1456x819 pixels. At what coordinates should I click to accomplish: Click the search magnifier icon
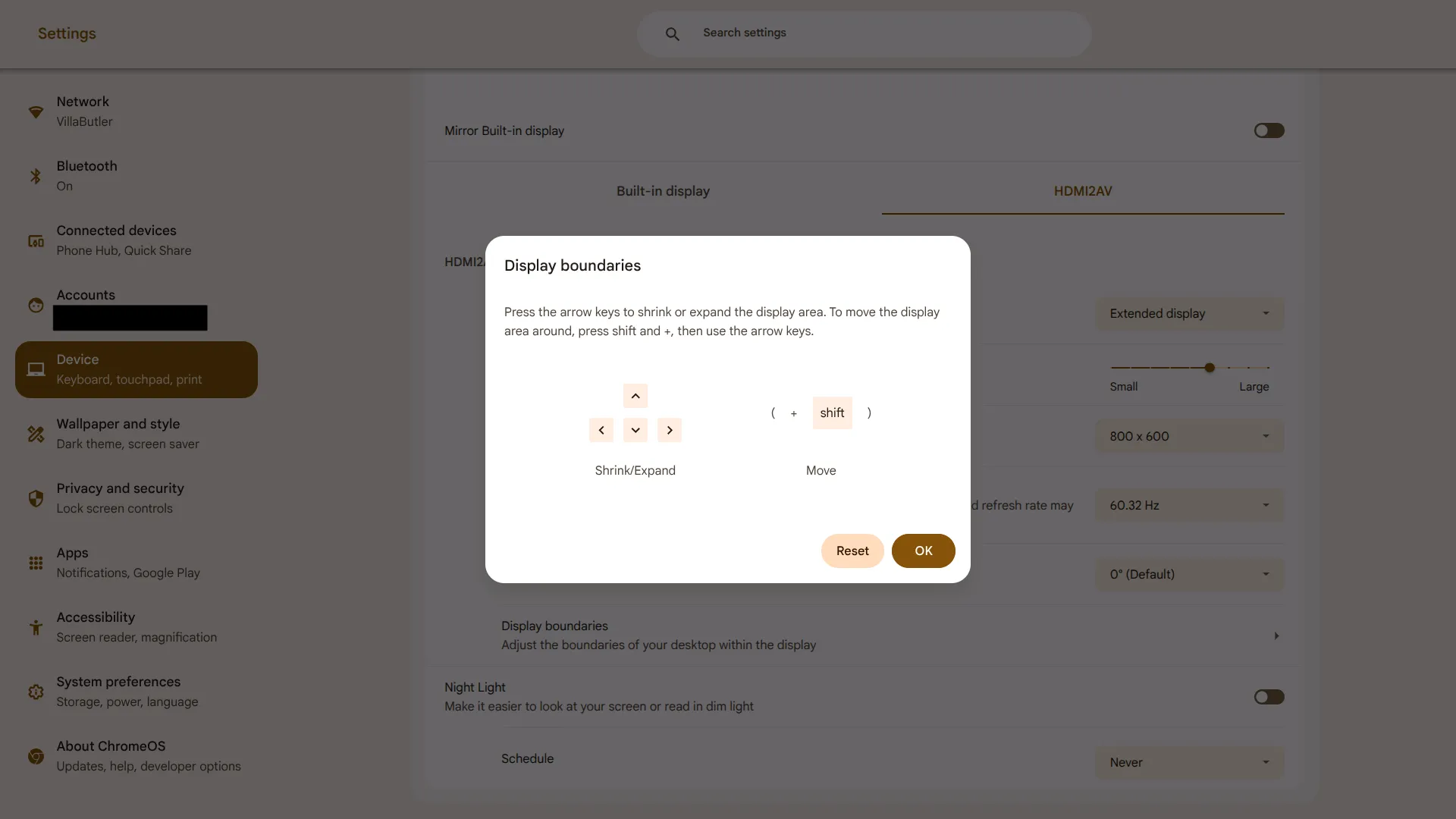tap(673, 34)
